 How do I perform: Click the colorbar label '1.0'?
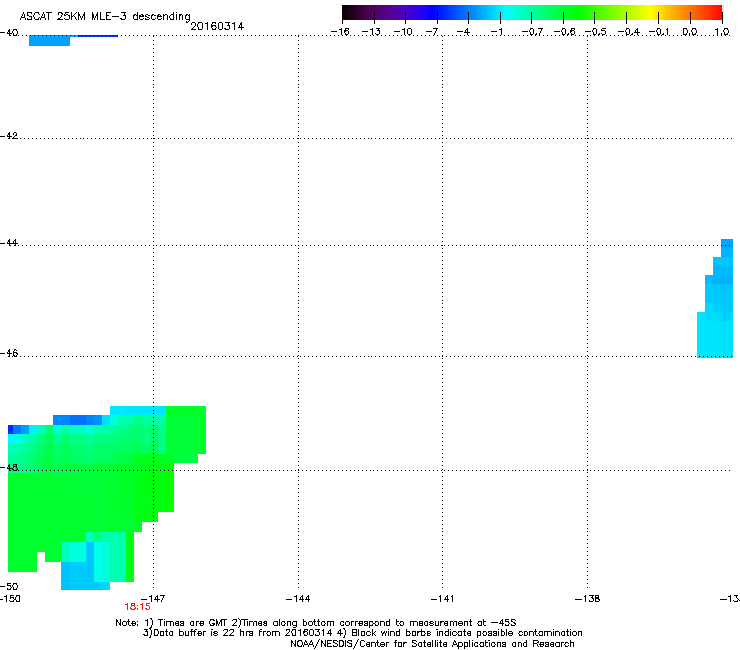click(722, 32)
